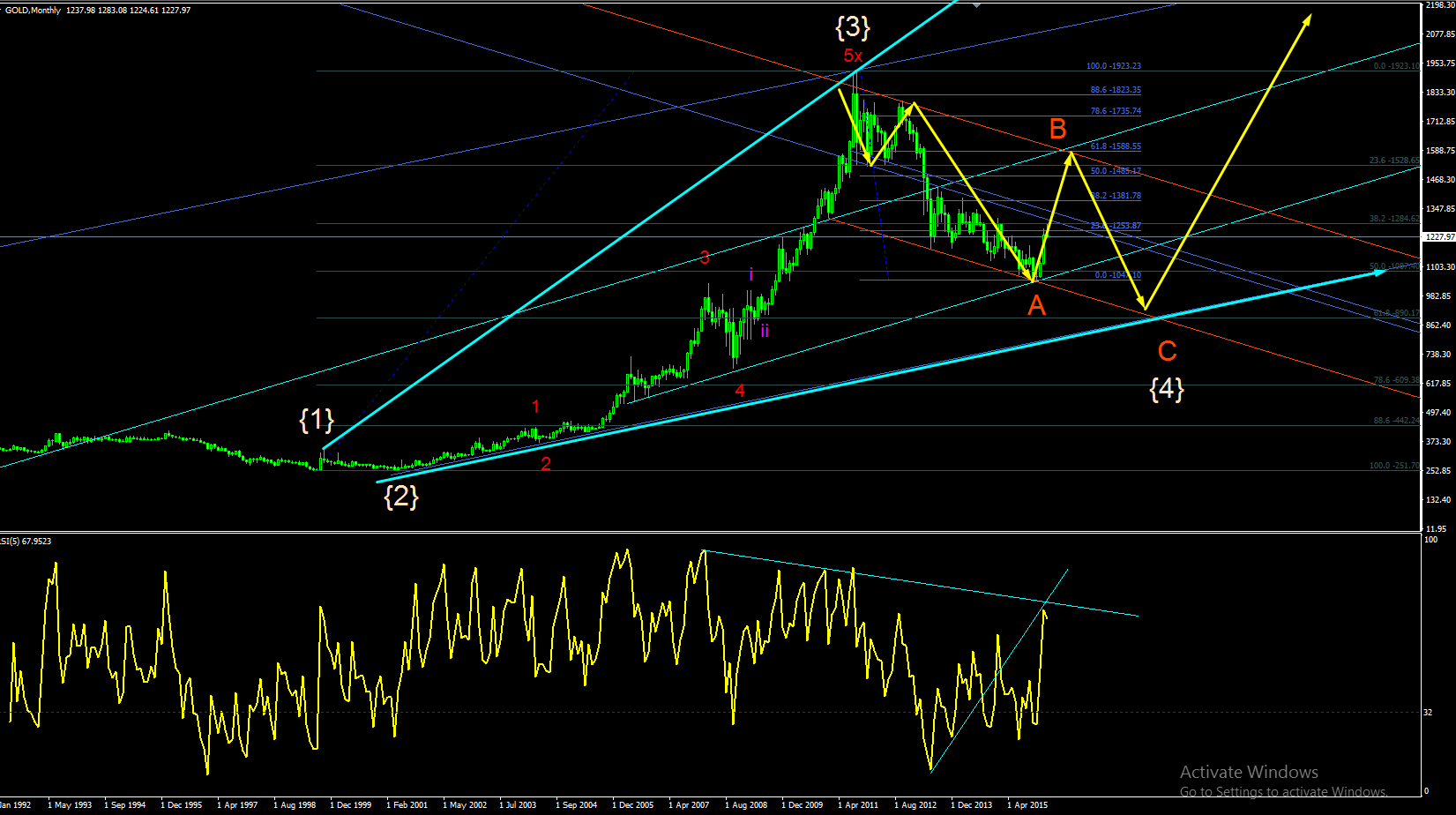Click 982.85 on the price axis
The width and height of the screenshot is (1456, 815).
tap(1438, 296)
